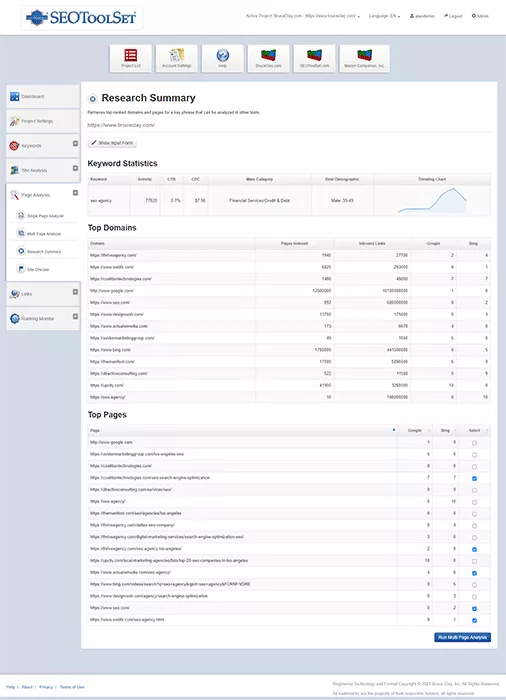Screen dimensions: 506x700
Task: Expand the Site Analysis sidebar section
Action: 75,168
